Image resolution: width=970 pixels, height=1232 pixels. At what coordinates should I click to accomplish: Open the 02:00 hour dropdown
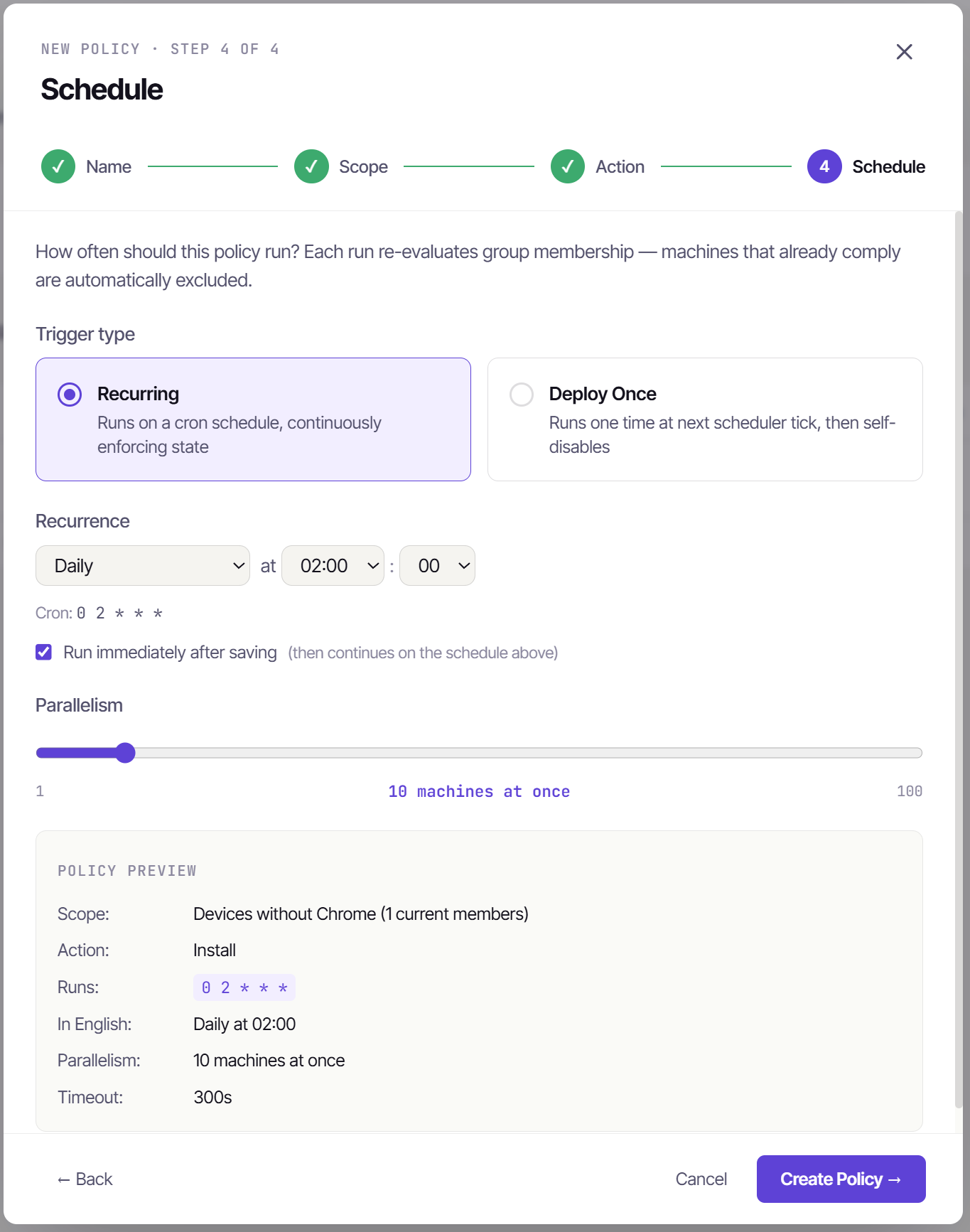(333, 566)
